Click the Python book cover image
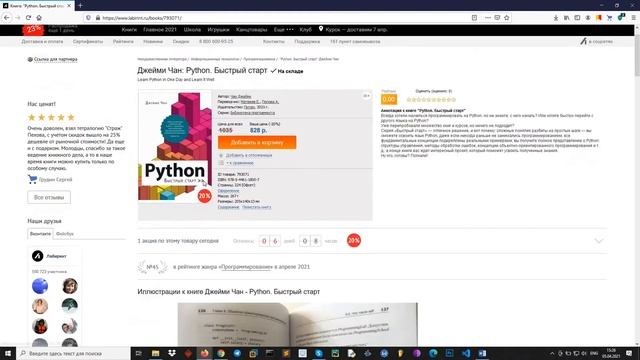640x360 pixels. (x=175, y=146)
